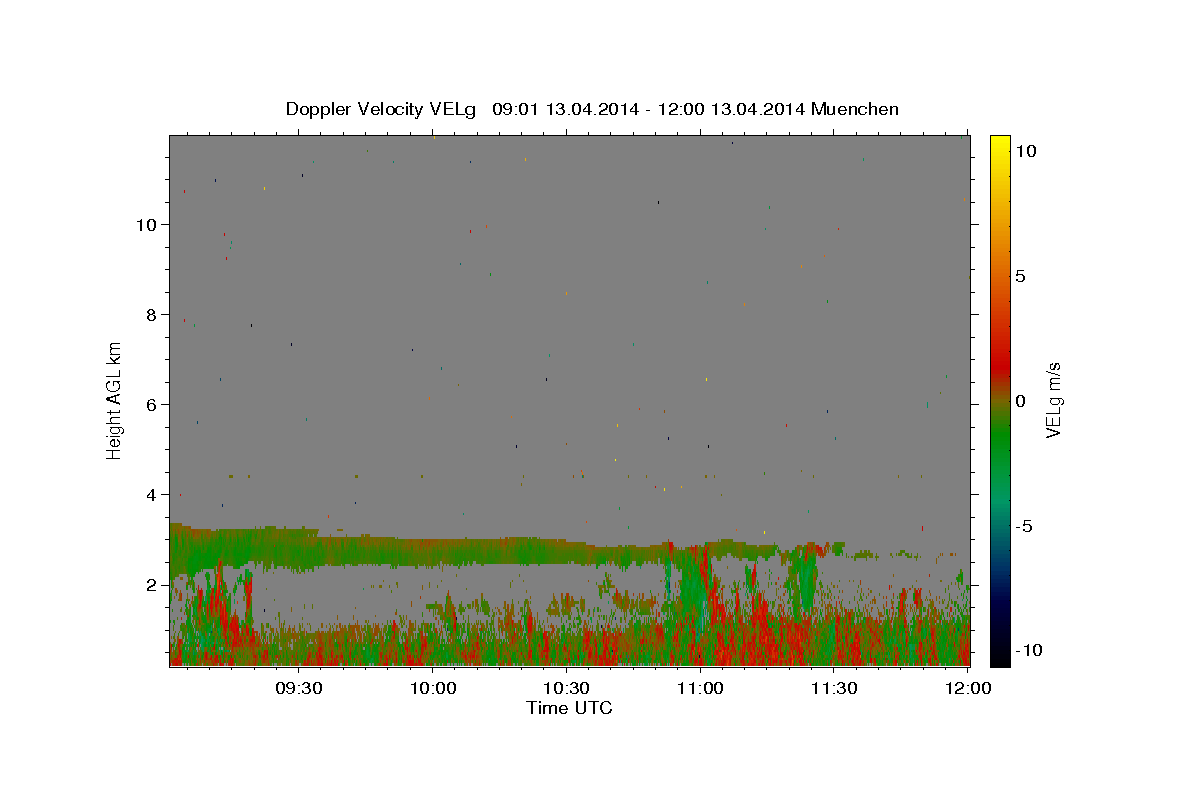
Task: Click the 12:00 time tick label
Action: pos(968,688)
